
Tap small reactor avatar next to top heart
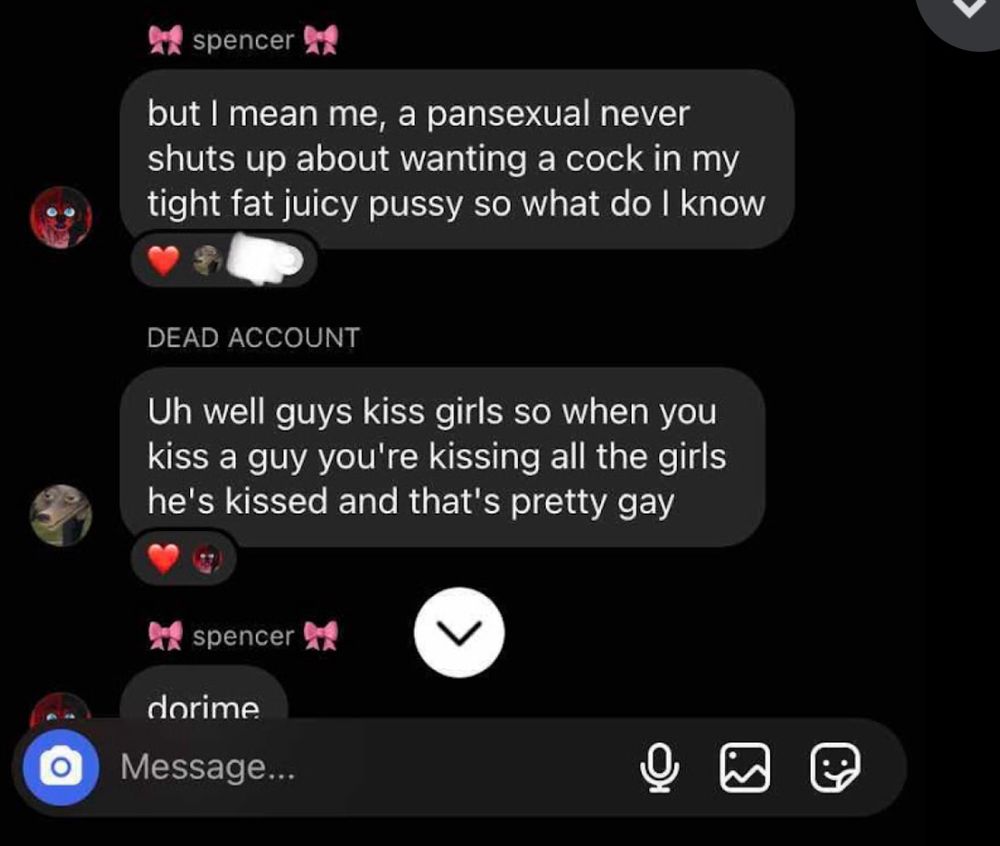pos(208,260)
